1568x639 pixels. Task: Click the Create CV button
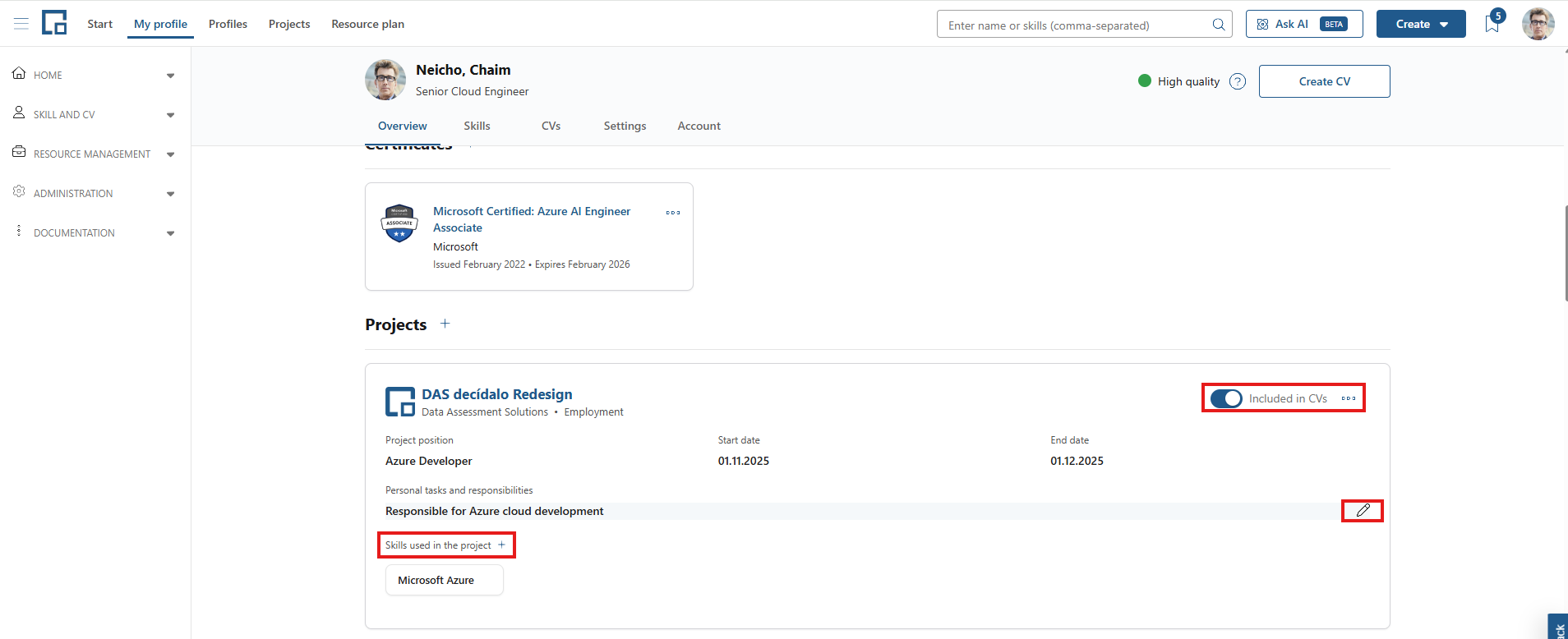[1325, 81]
